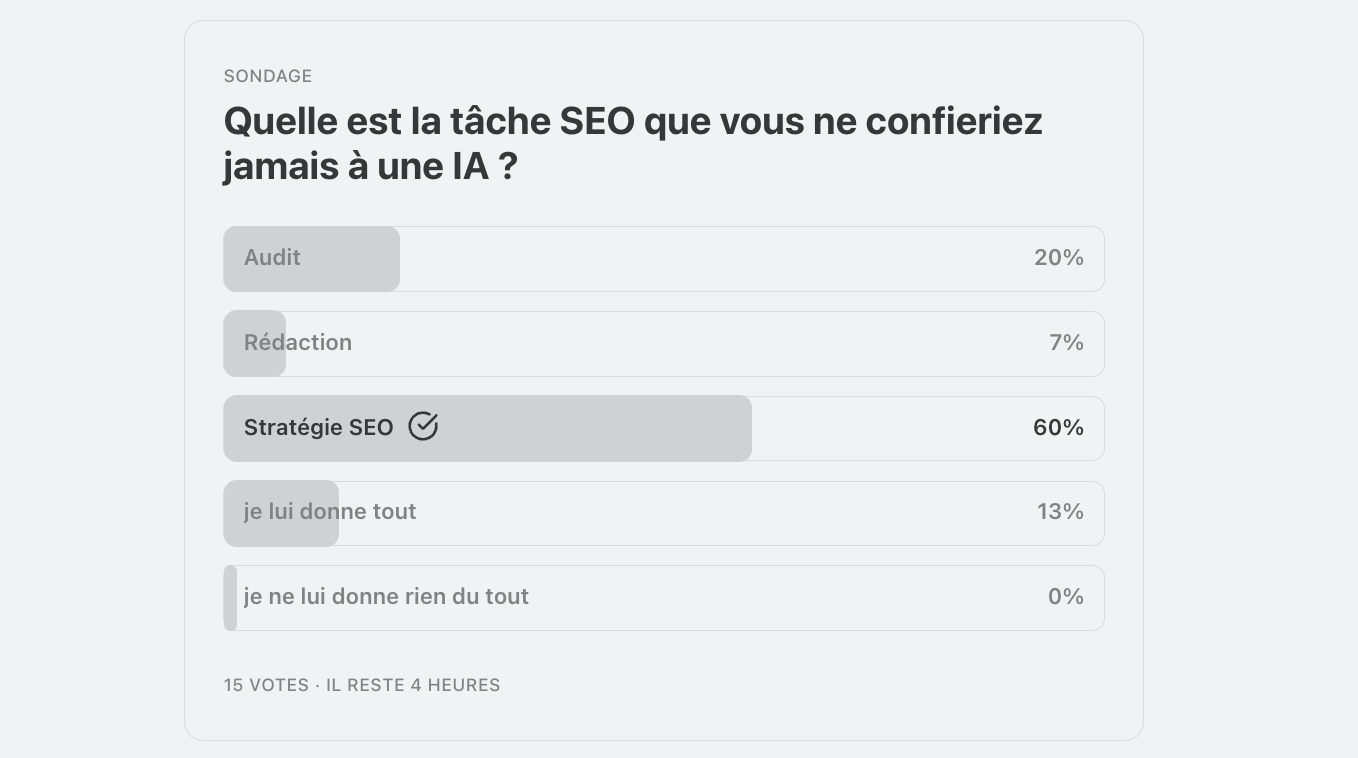Click the '15 votes' count text
1358x758 pixels.
click(x=266, y=685)
